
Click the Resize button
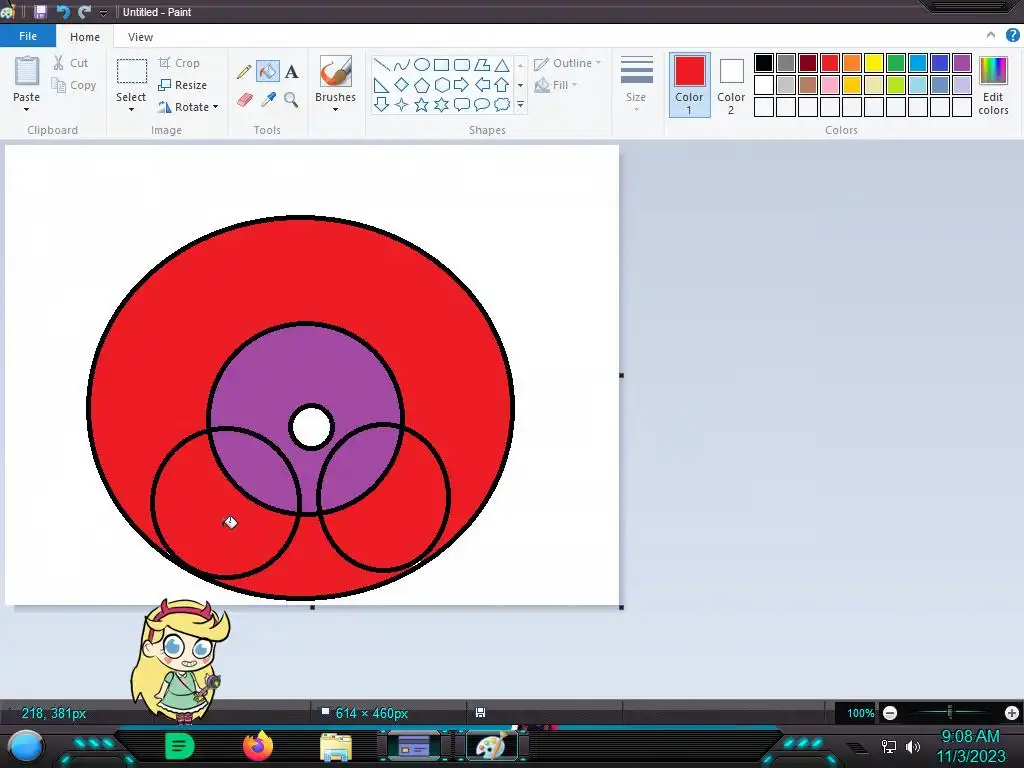coord(183,85)
